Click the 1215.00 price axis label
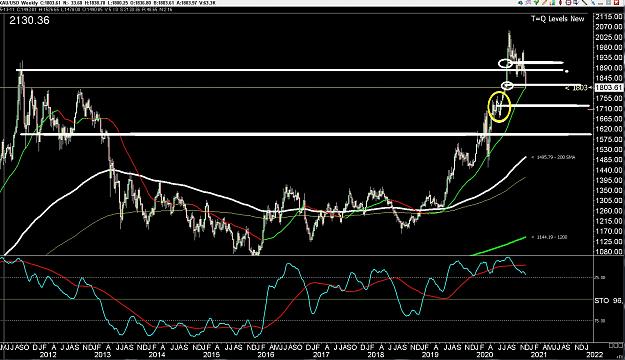The width and height of the screenshot is (625, 360). point(608,221)
